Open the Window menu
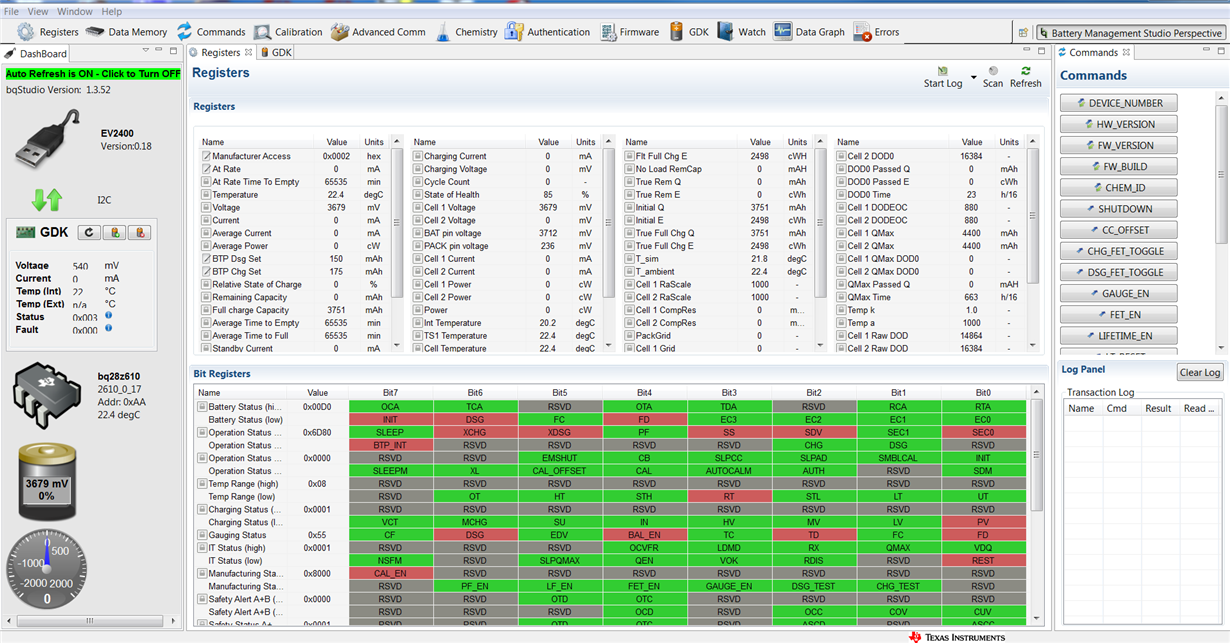This screenshot has width=1230, height=643. coord(75,11)
